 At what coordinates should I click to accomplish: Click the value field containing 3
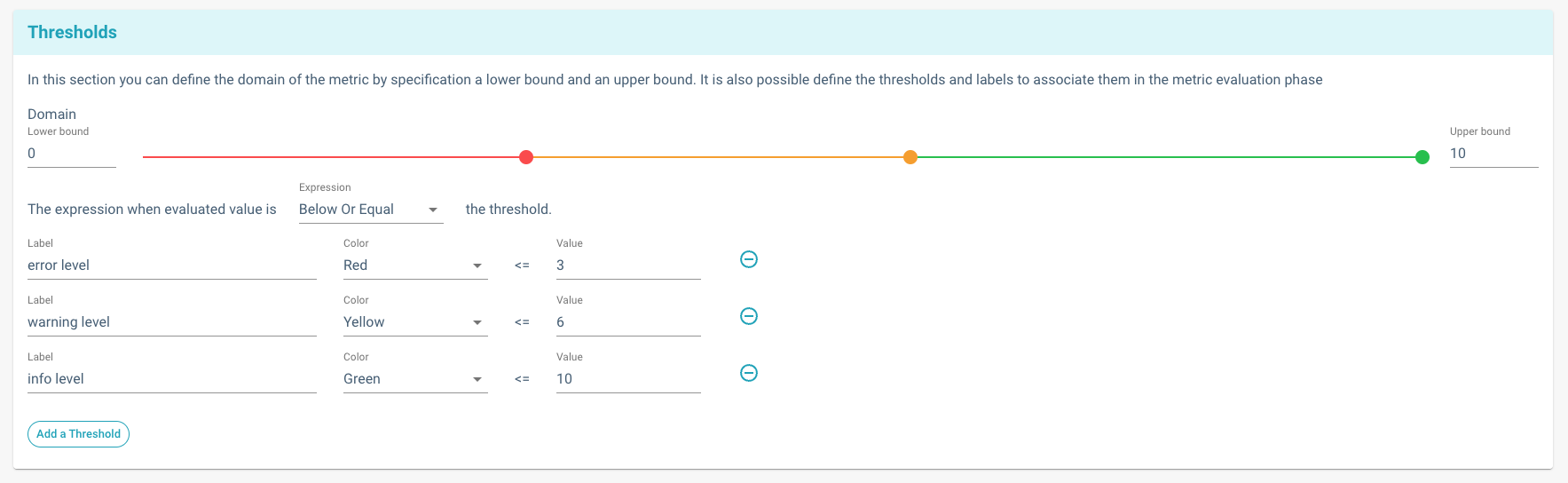(627, 265)
